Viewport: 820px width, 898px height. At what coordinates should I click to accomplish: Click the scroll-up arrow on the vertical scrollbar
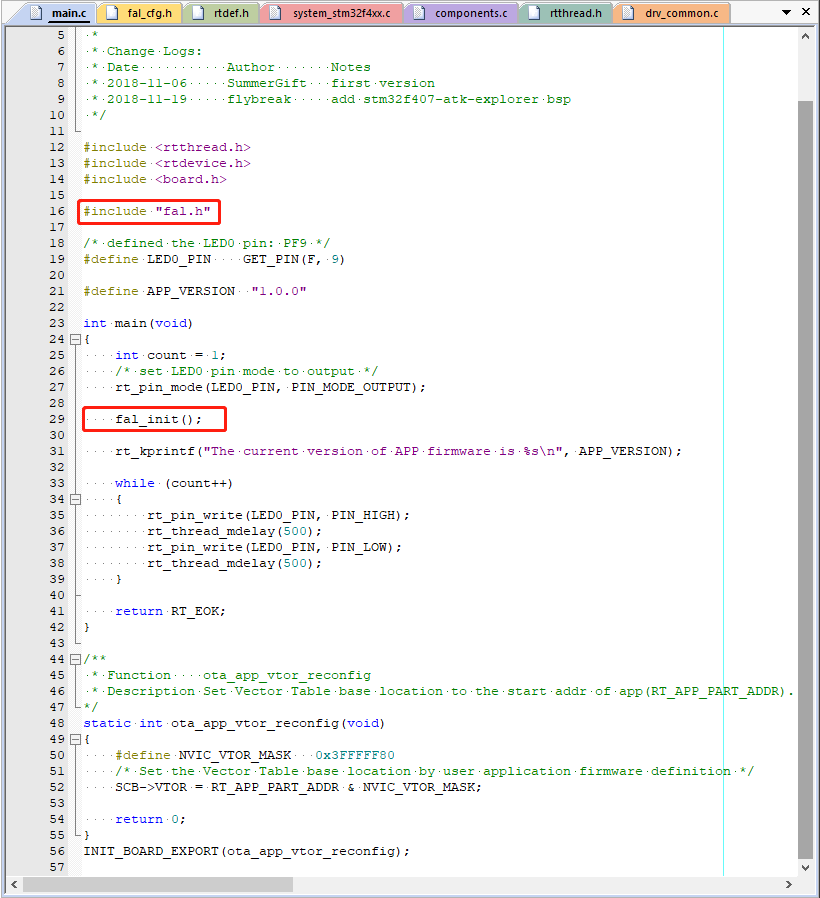[x=806, y=36]
